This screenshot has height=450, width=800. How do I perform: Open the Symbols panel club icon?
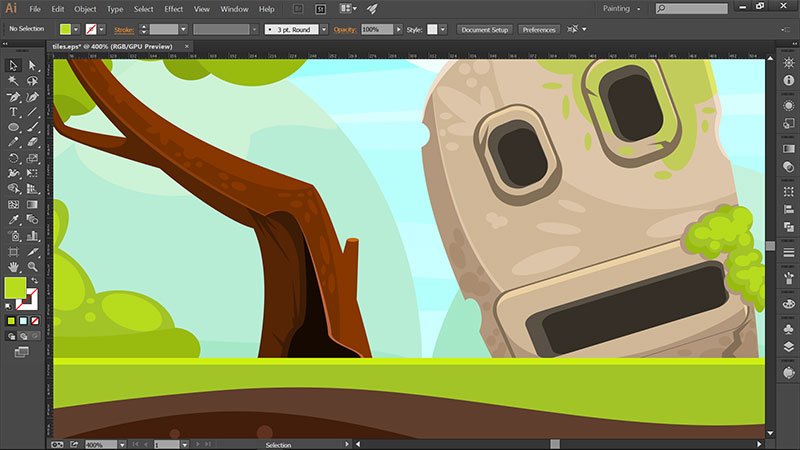pos(789,329)
